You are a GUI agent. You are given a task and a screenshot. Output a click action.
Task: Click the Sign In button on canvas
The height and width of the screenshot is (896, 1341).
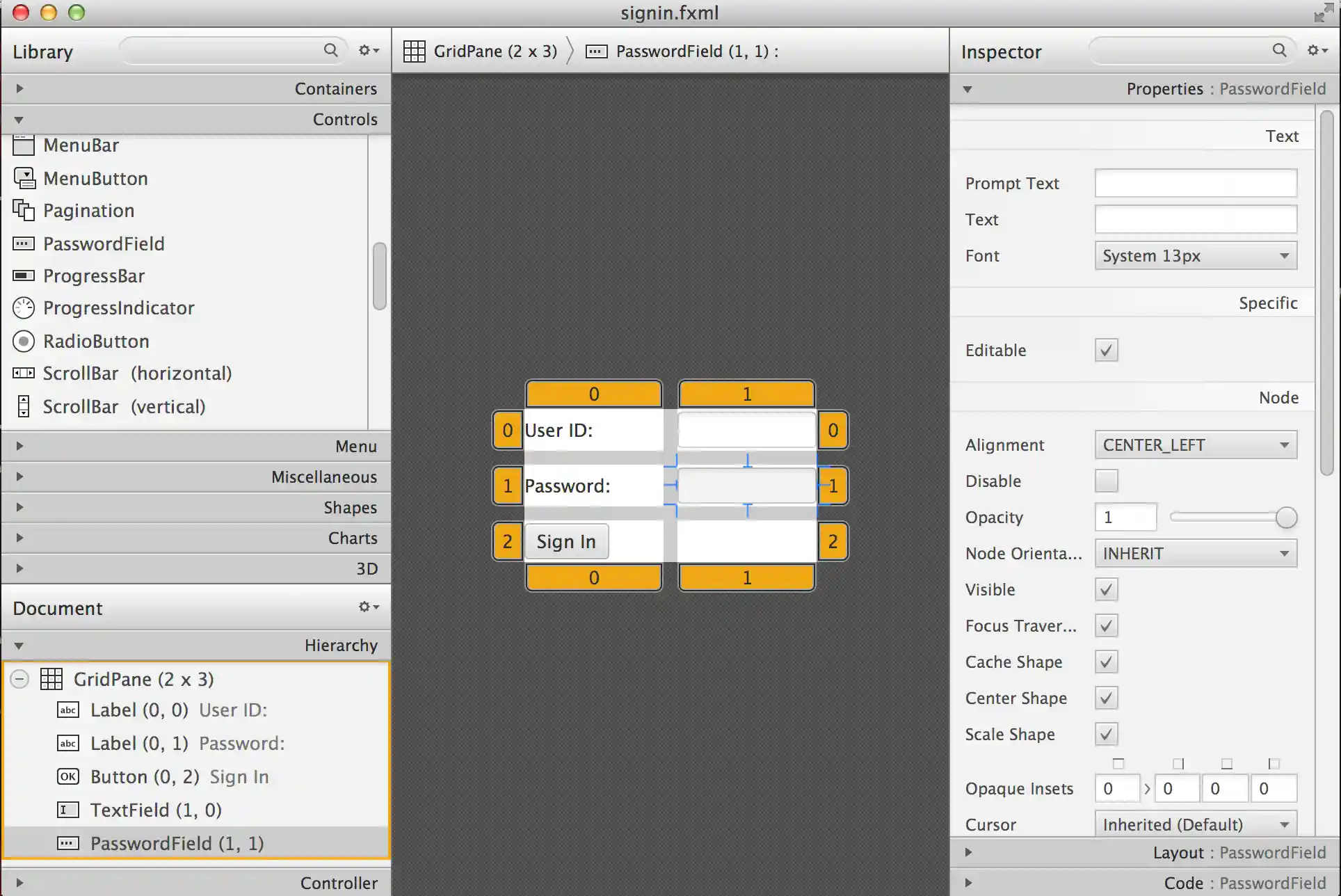point(565,541)
